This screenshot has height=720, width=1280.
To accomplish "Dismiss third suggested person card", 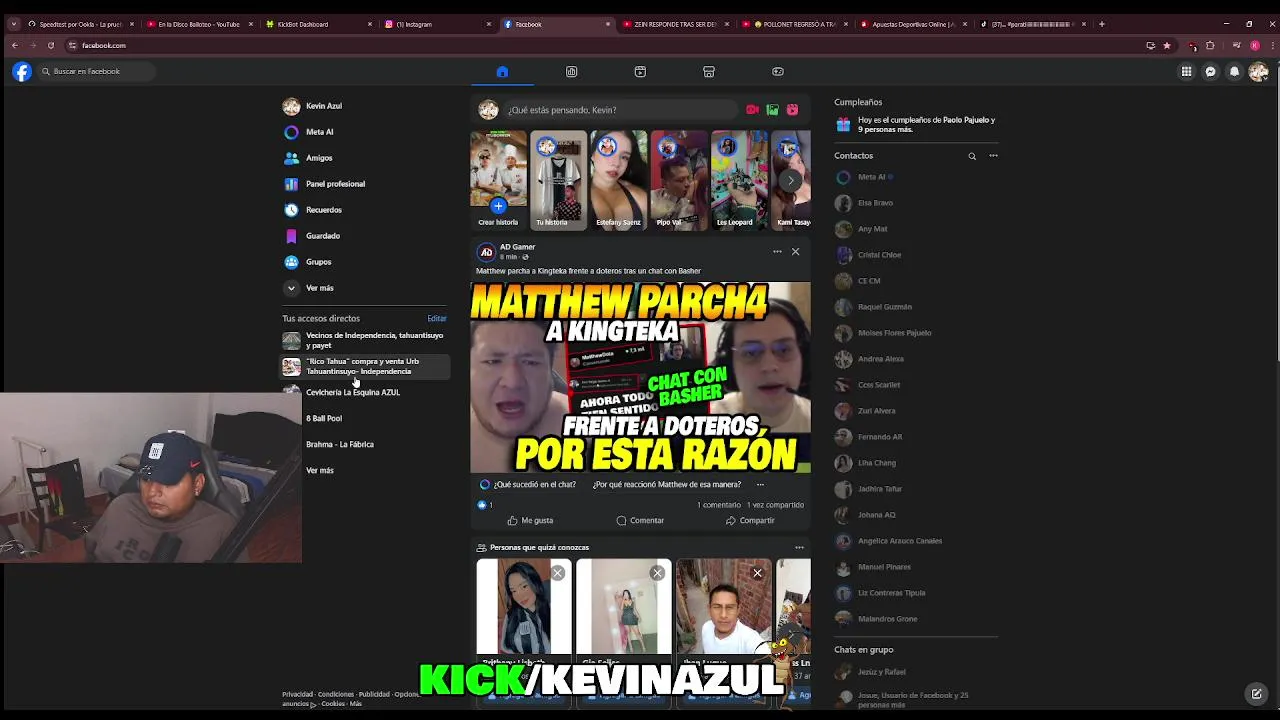I will tap(757, 573).
